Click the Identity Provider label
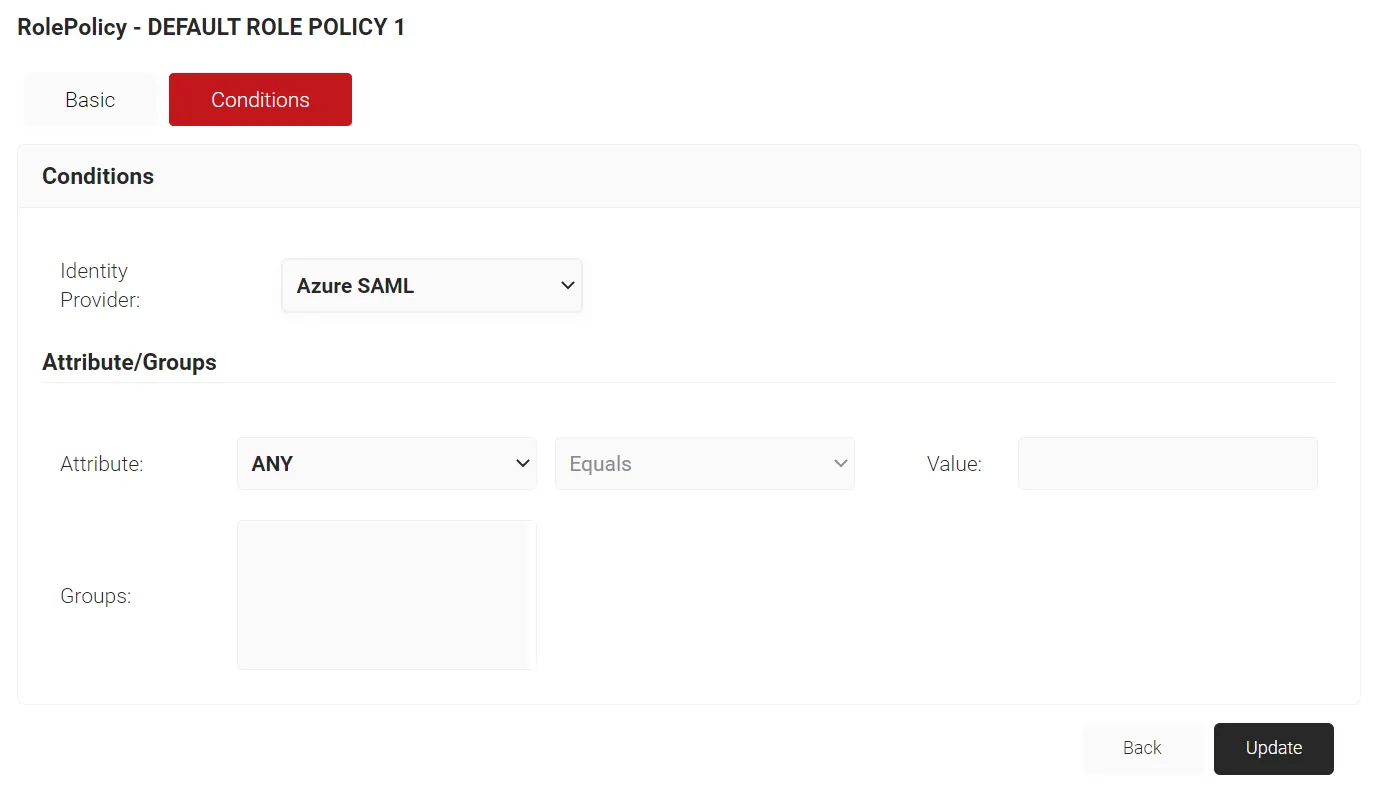Screen dimensions: 1381x796 click(100, 285)
